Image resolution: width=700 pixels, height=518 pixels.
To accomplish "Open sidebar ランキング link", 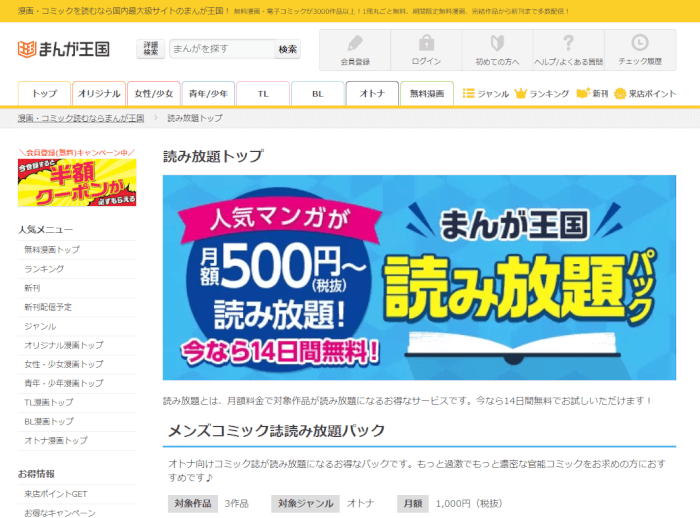I will coord(44,269).
